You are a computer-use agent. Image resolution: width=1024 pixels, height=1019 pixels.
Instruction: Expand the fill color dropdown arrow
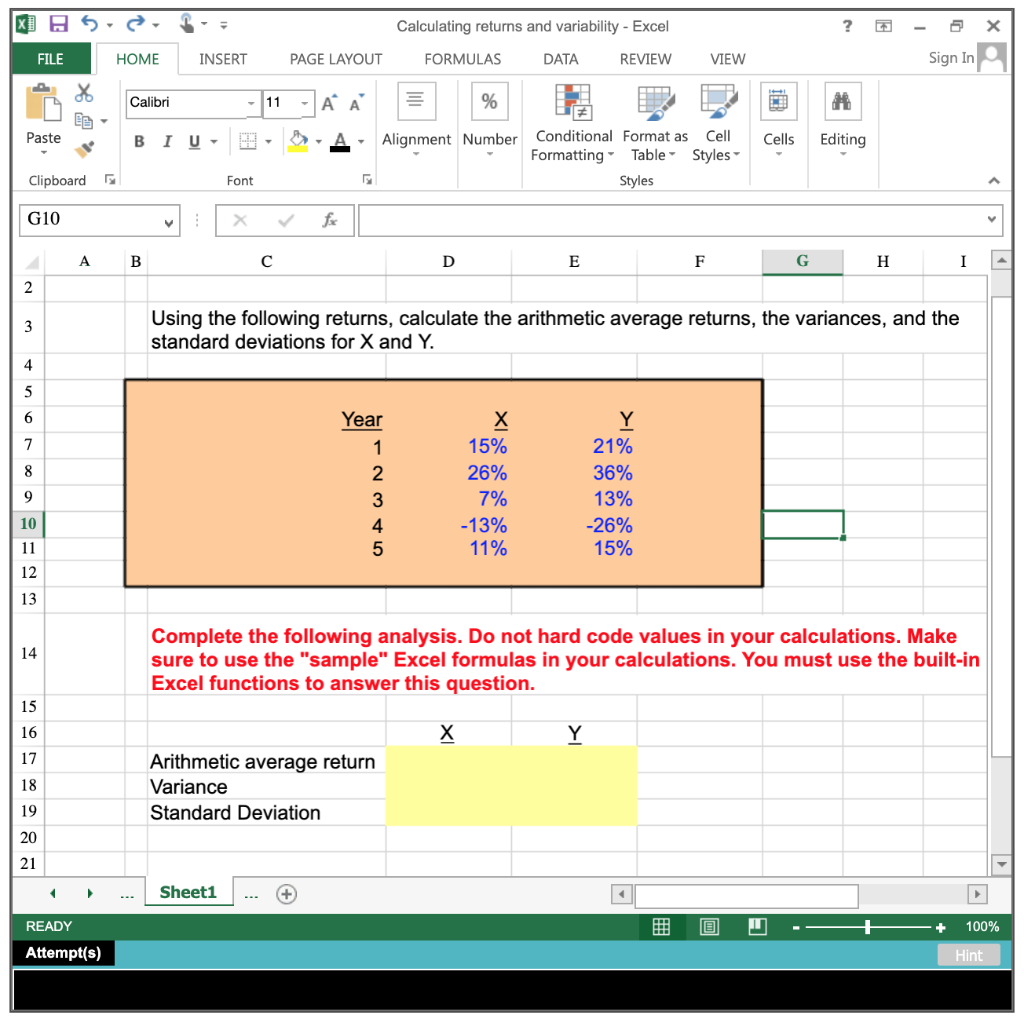coord(320,142)
